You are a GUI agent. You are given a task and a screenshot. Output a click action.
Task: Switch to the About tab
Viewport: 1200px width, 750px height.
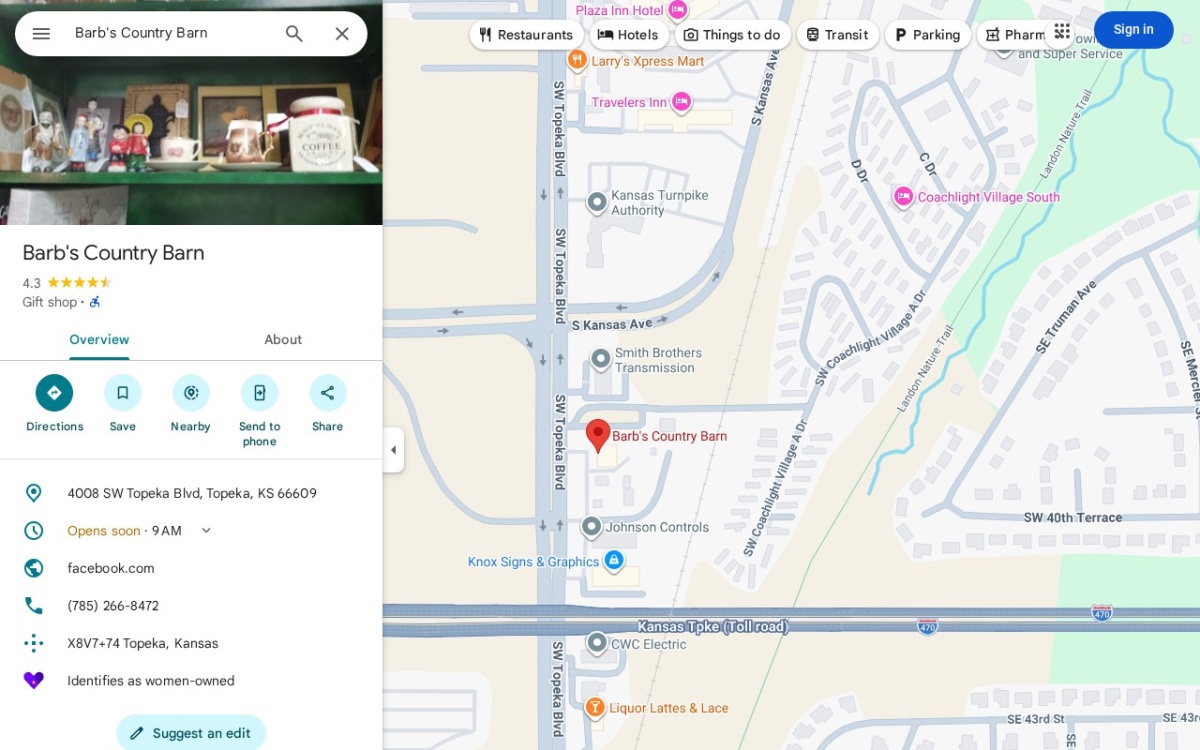(283, 340)
